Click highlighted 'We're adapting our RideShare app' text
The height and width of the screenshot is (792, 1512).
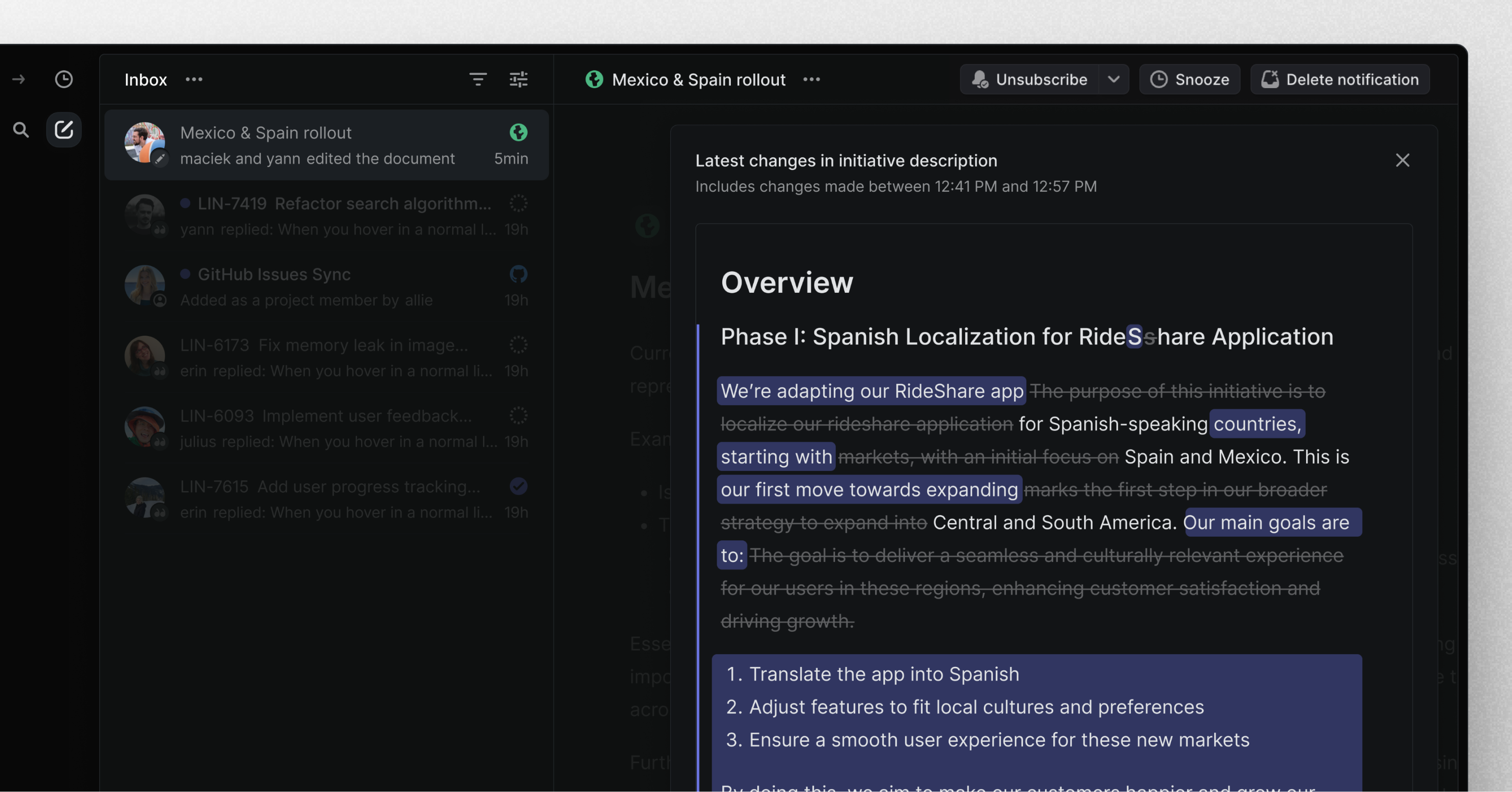[871, 391]
